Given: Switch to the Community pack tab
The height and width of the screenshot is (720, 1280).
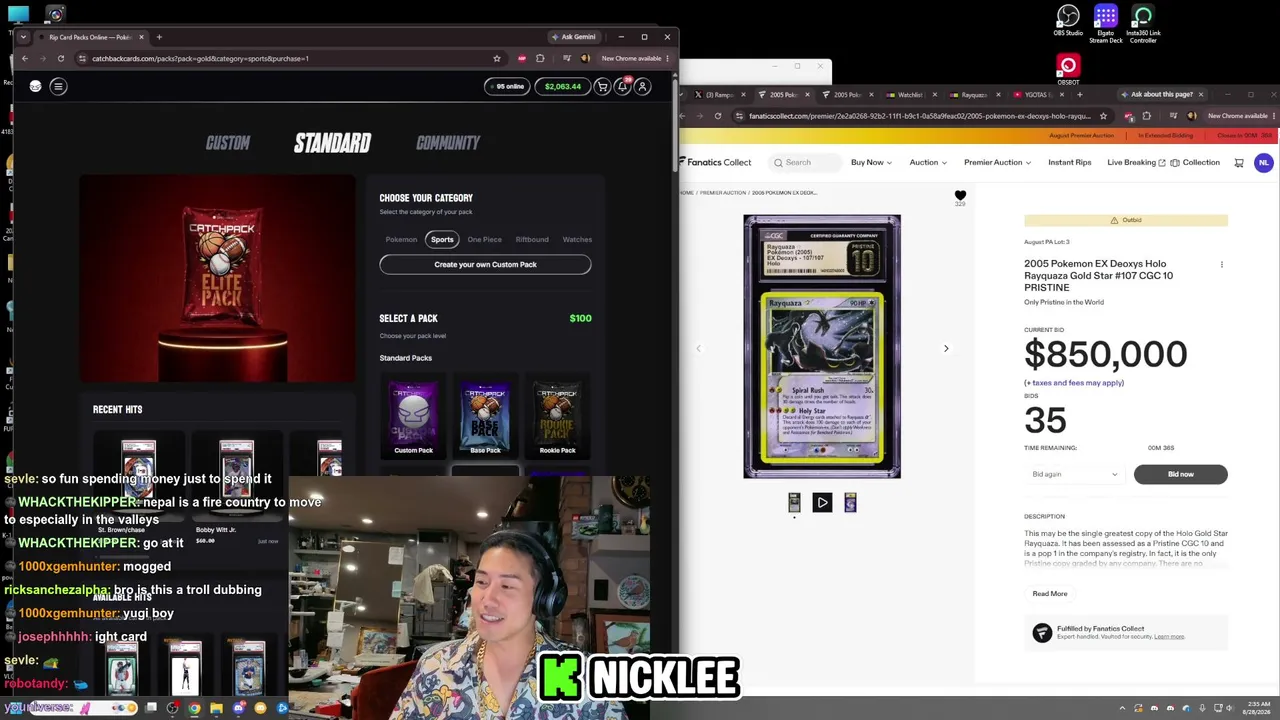Looking at the screenshot, I should coord(448,143).
